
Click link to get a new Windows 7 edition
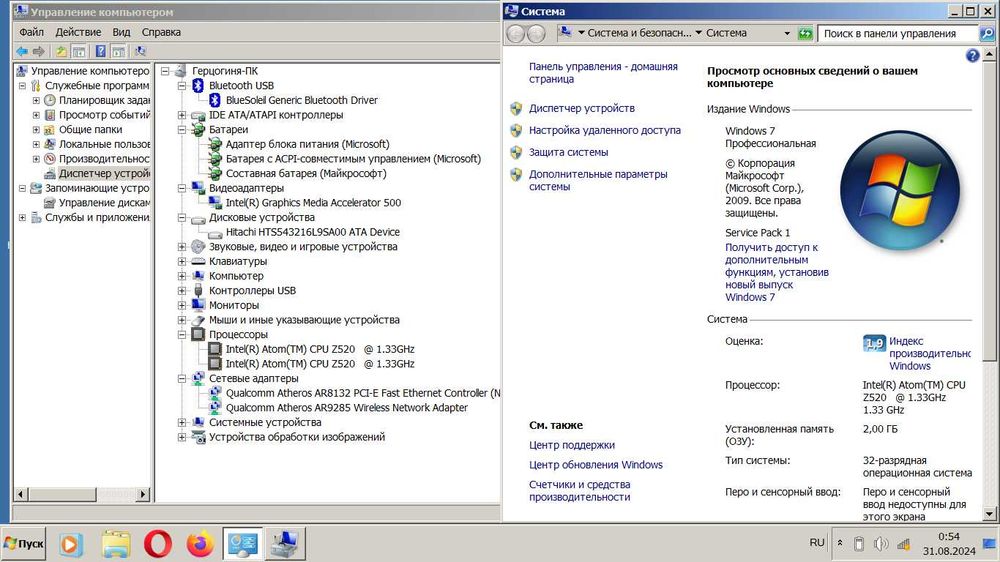click(777, 272)
